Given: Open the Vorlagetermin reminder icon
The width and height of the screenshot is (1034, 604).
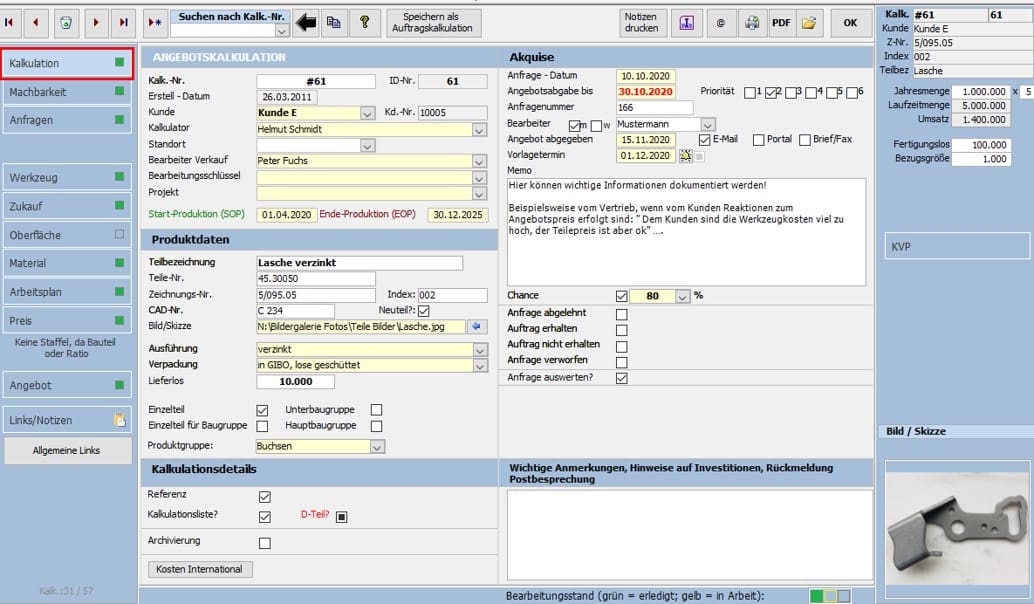Looking at the screenshot, I should (686, 156).
